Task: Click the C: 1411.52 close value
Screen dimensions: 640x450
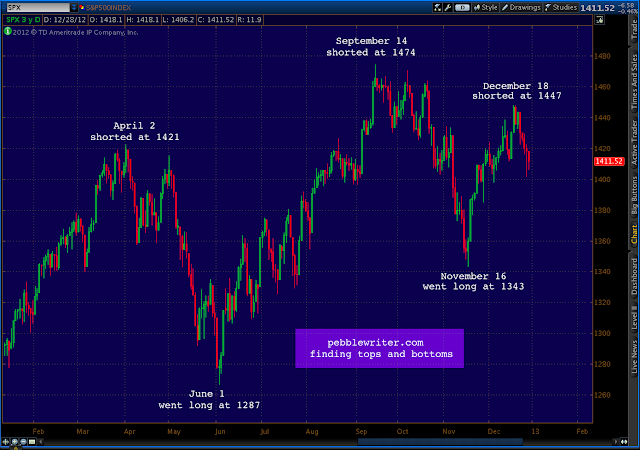Action: pyautogui.click(x=215, y=20)
